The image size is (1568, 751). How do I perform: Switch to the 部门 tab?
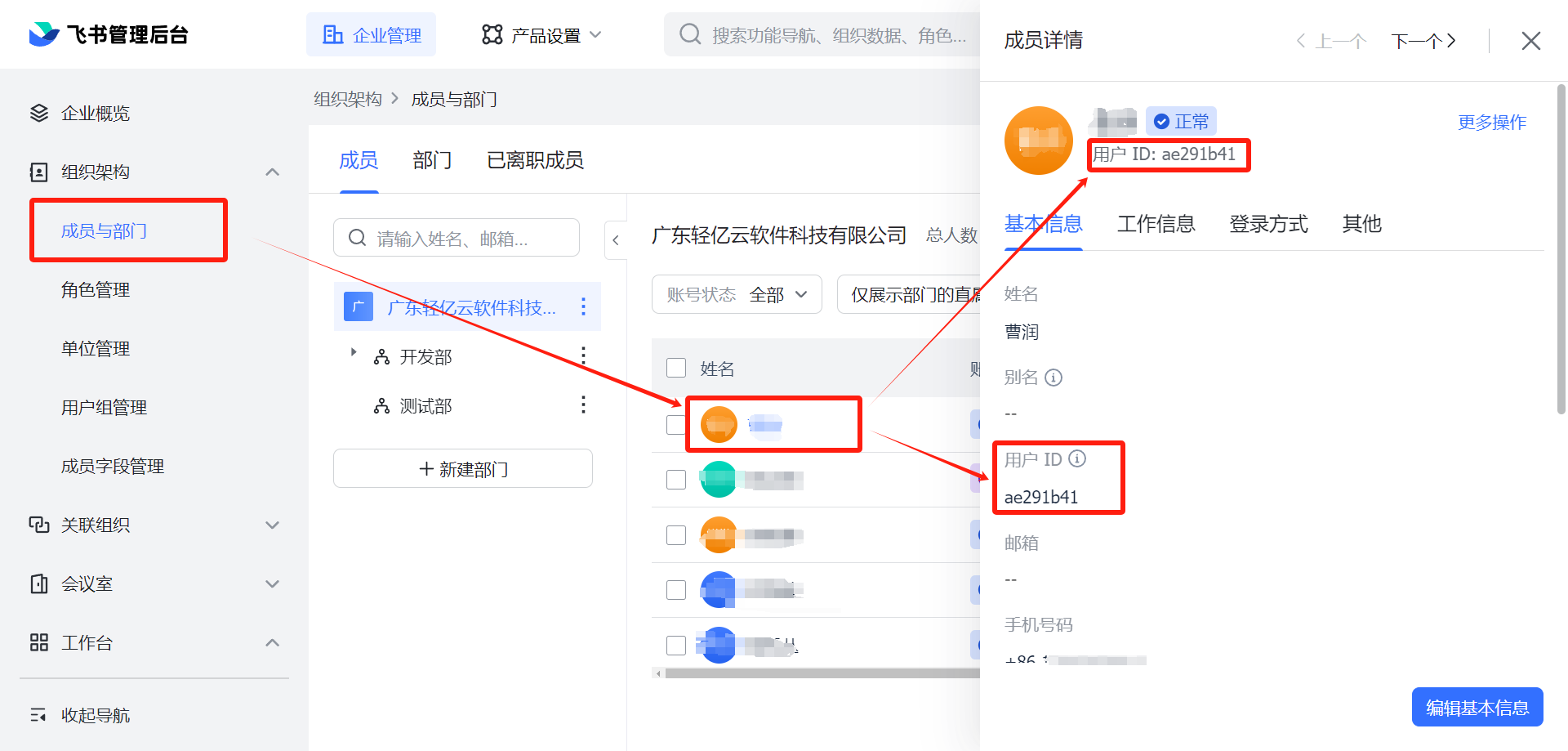[x=432, y=160]
